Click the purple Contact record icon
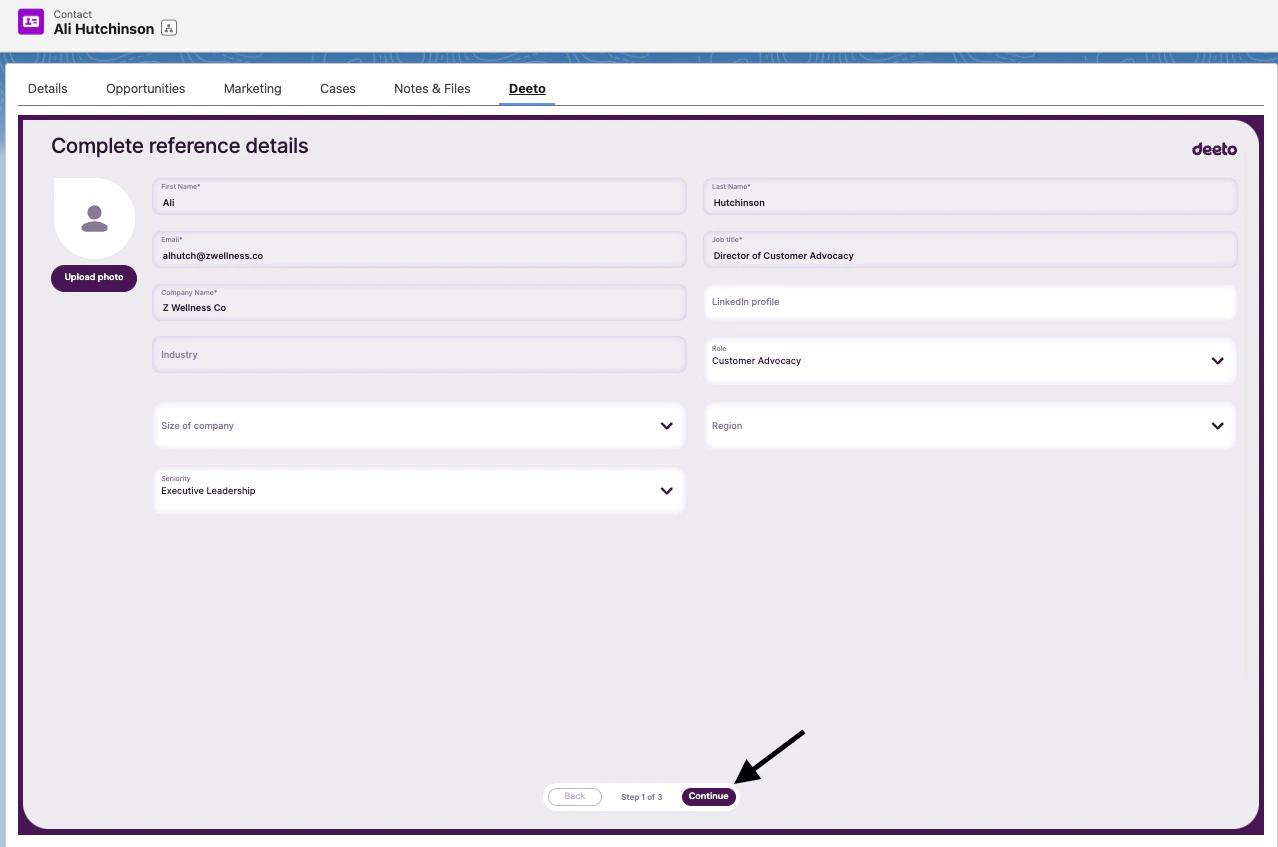The width and height of the screenshot is (1278, 847). (31, 21)
